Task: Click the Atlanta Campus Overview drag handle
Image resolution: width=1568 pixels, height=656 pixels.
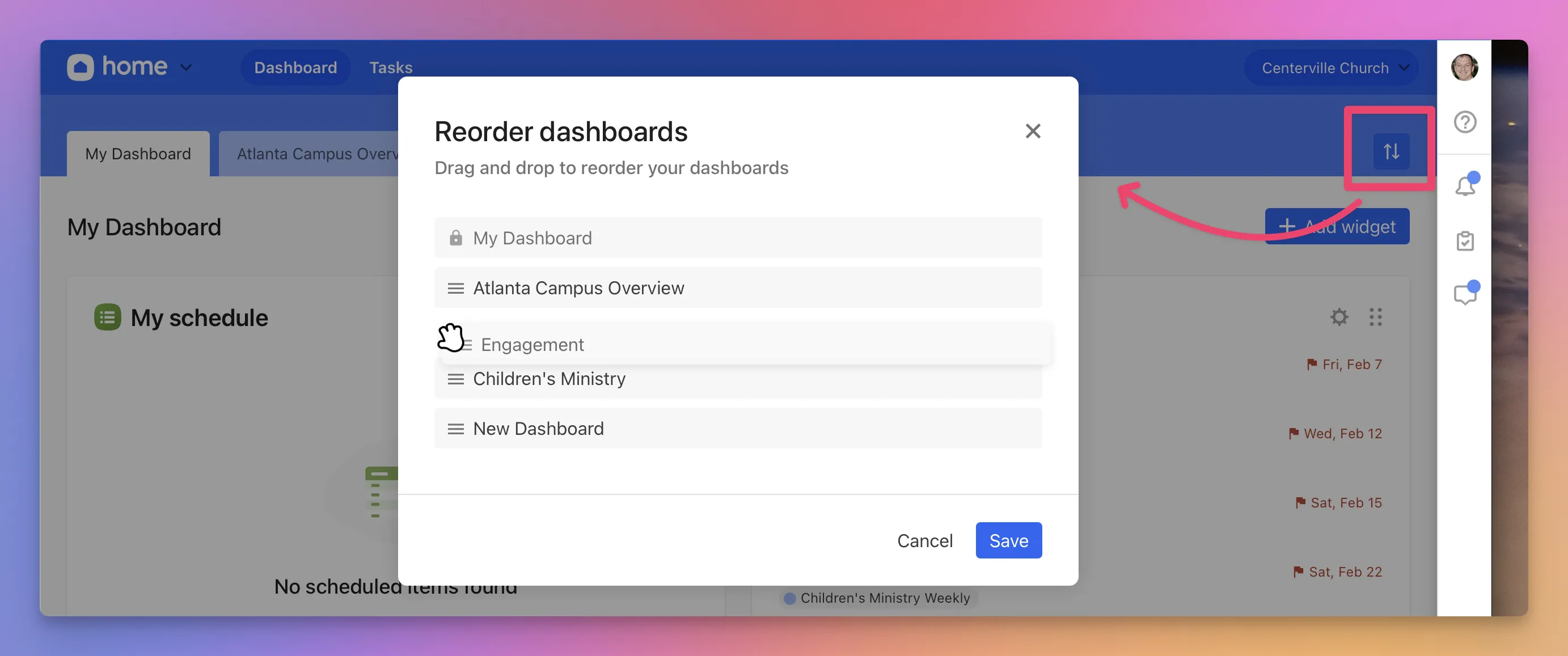Action: tap(455, 288)
